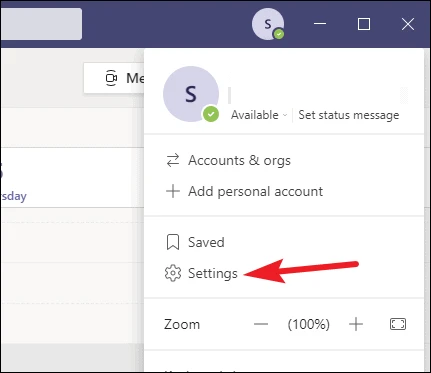Click the (100%) zoom reset value

(x=308, y=324)
